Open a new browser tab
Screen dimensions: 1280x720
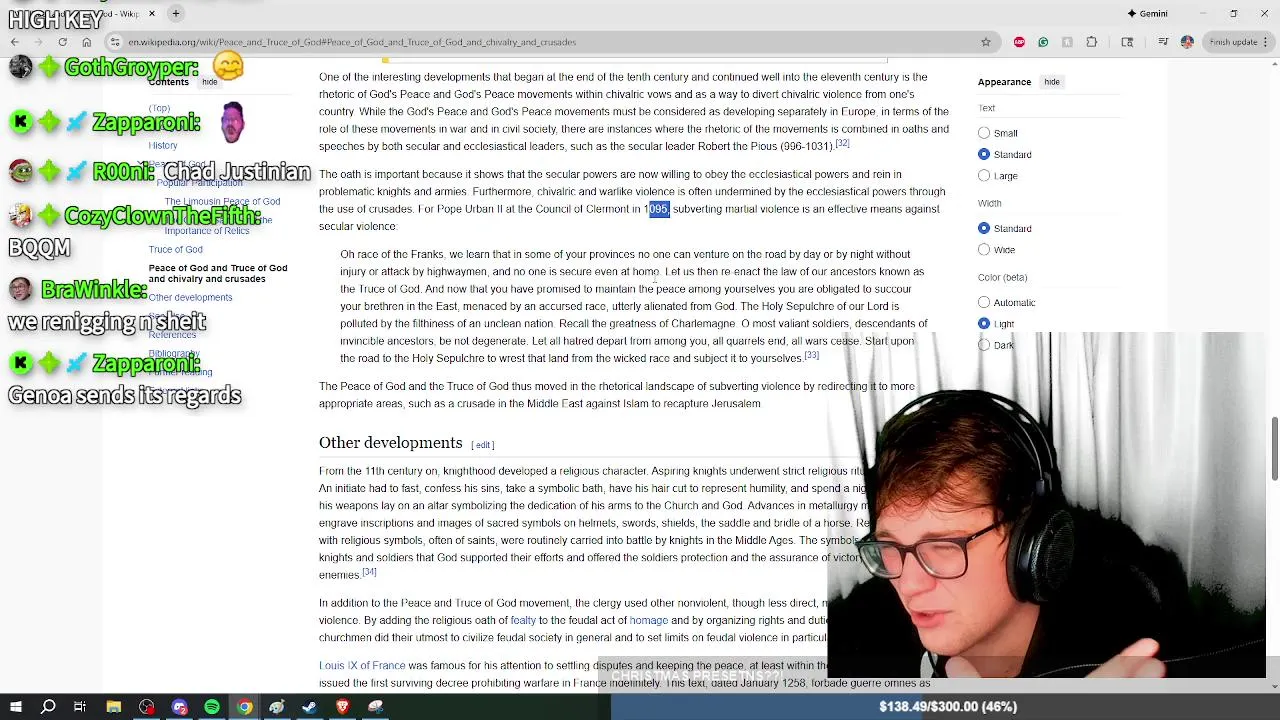click(175, 13)
